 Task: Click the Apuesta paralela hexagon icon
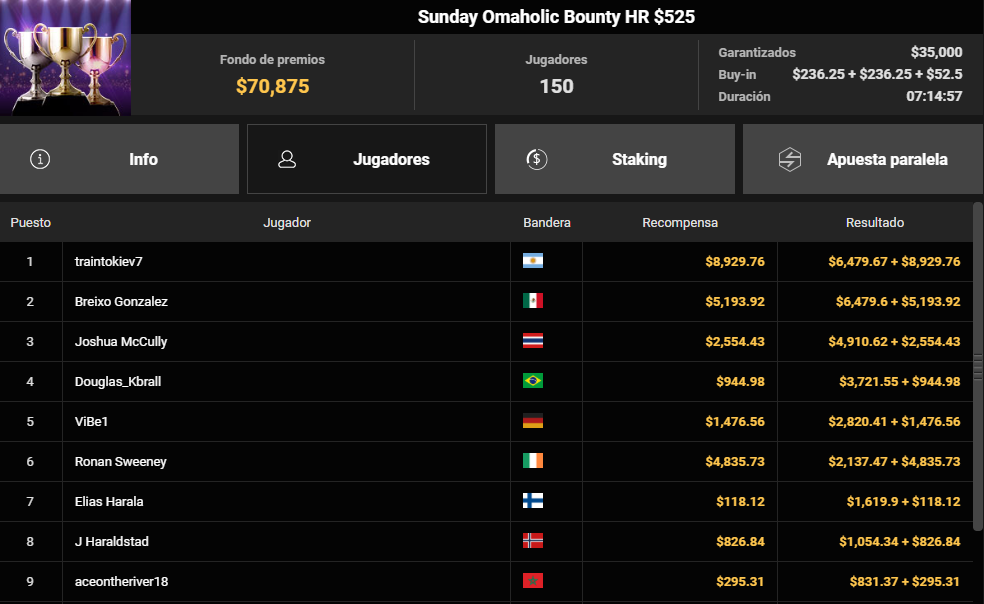click(x=790, y=159)
